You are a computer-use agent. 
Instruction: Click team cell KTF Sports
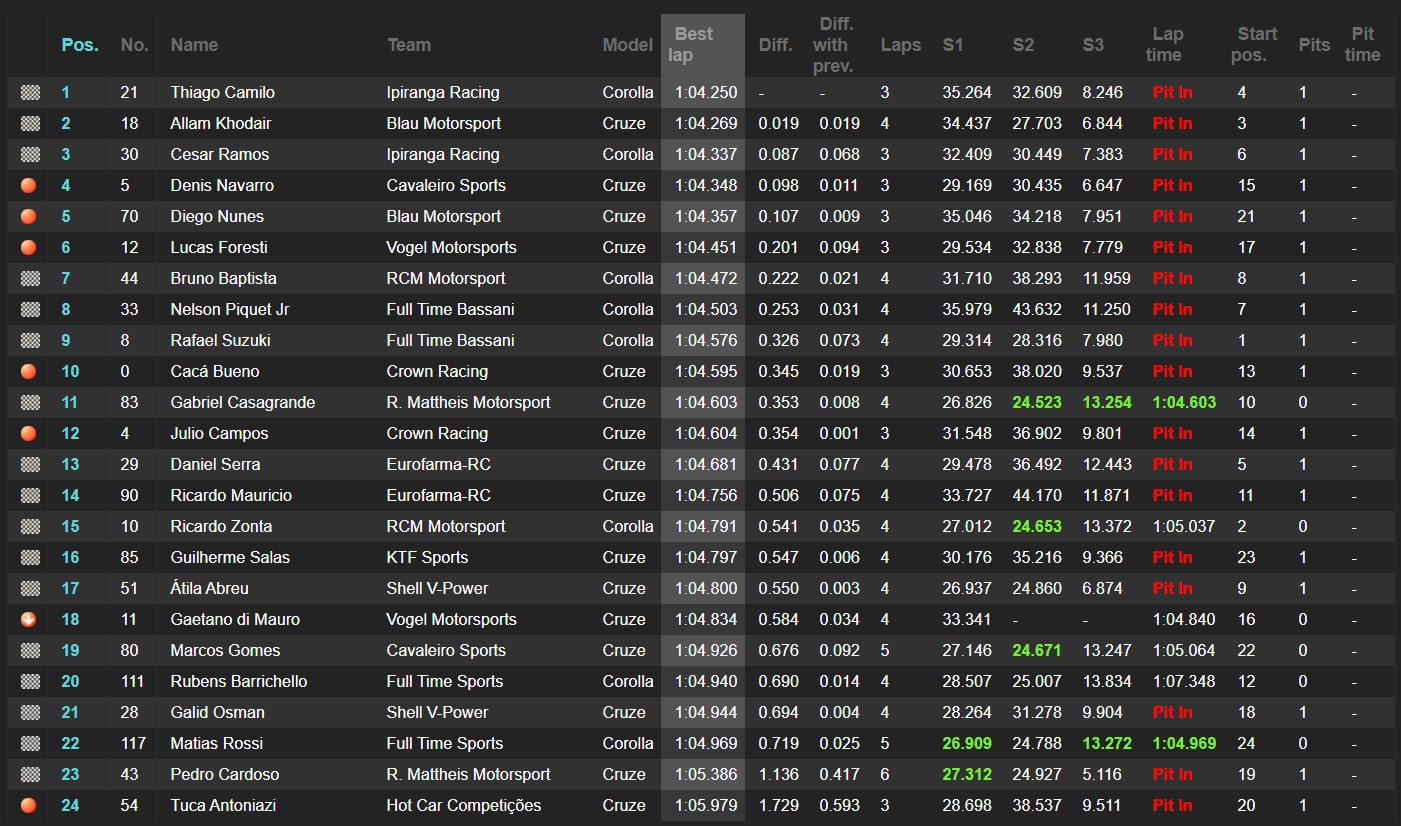point(427,557)
